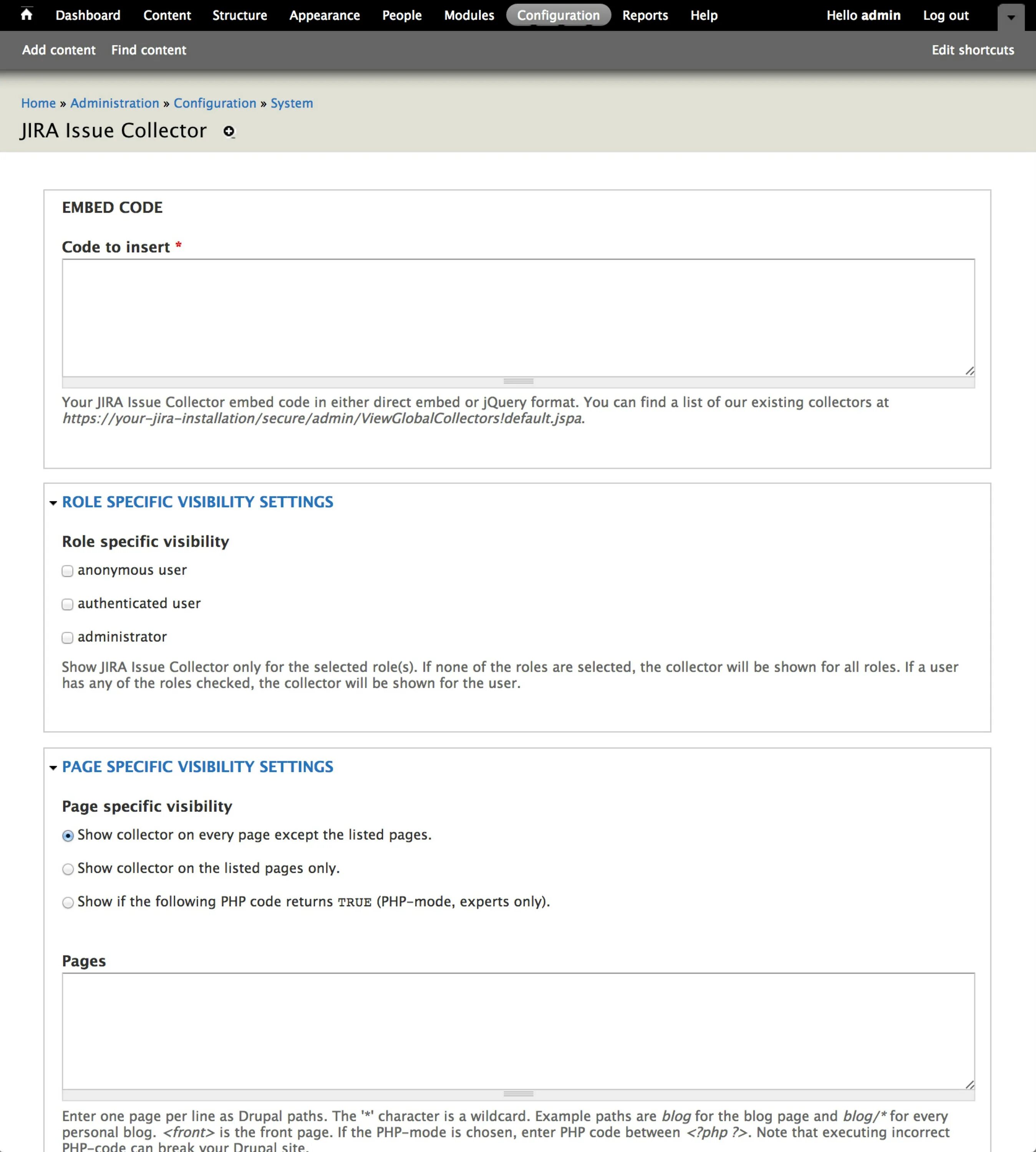Click the Code to insert resize grippie
The width and height of the screenshot is (1036, 1152).
(518, 382)
